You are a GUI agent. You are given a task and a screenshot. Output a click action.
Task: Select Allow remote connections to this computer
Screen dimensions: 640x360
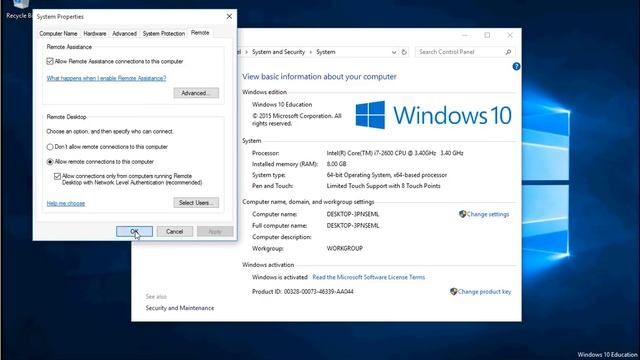[50, 162]
